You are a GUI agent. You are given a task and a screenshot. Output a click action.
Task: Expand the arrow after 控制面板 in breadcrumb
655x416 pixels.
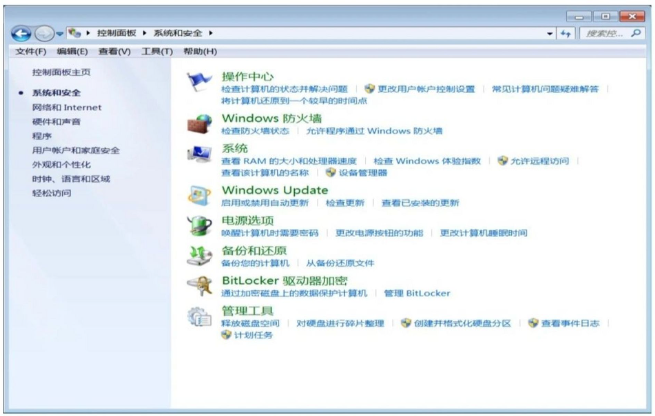pos(145,33)
